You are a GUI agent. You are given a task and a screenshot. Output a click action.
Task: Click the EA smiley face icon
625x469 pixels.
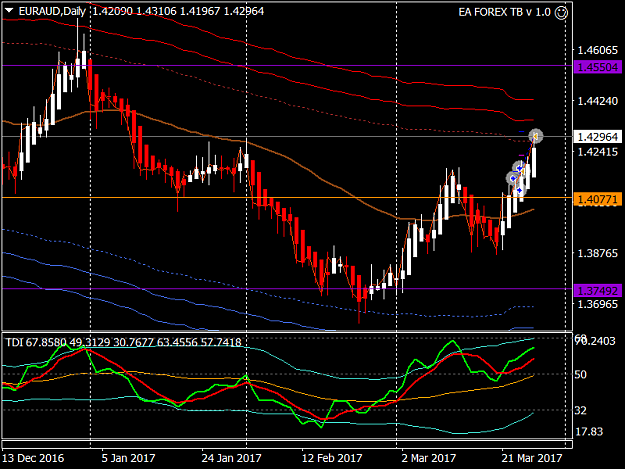point(561,13)
